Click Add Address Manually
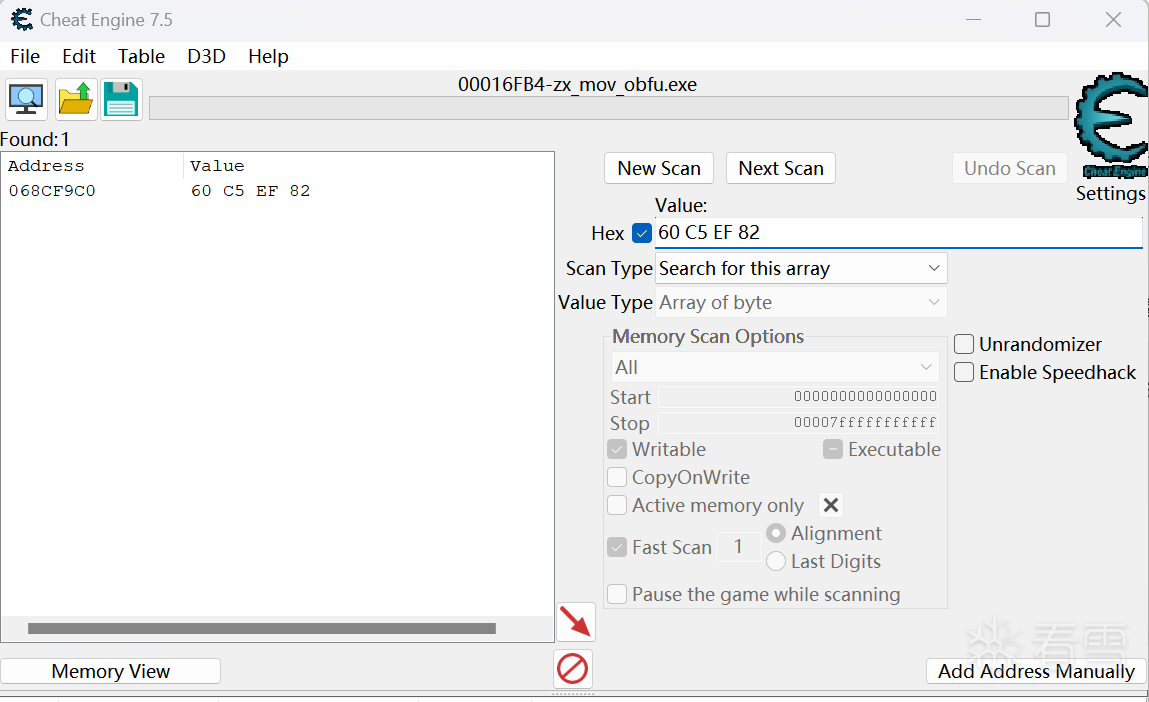 [x=1036, y=671]
